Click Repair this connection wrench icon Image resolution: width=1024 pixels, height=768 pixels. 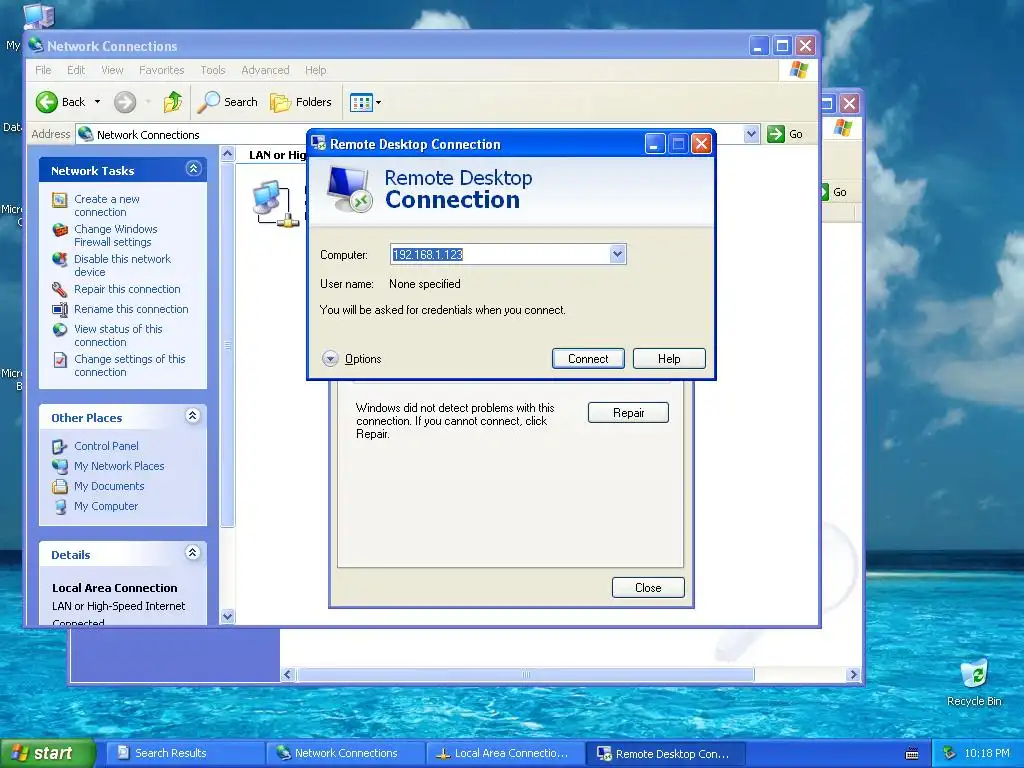[x=59, y=289]
